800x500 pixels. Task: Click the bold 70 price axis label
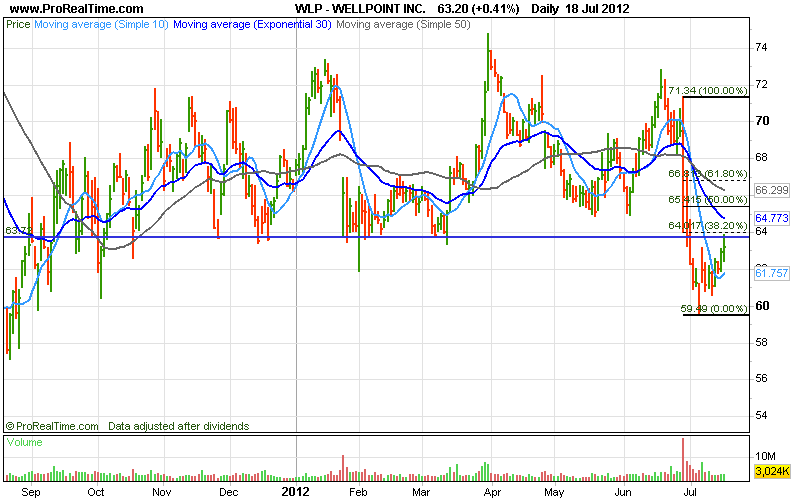point(762,121)
